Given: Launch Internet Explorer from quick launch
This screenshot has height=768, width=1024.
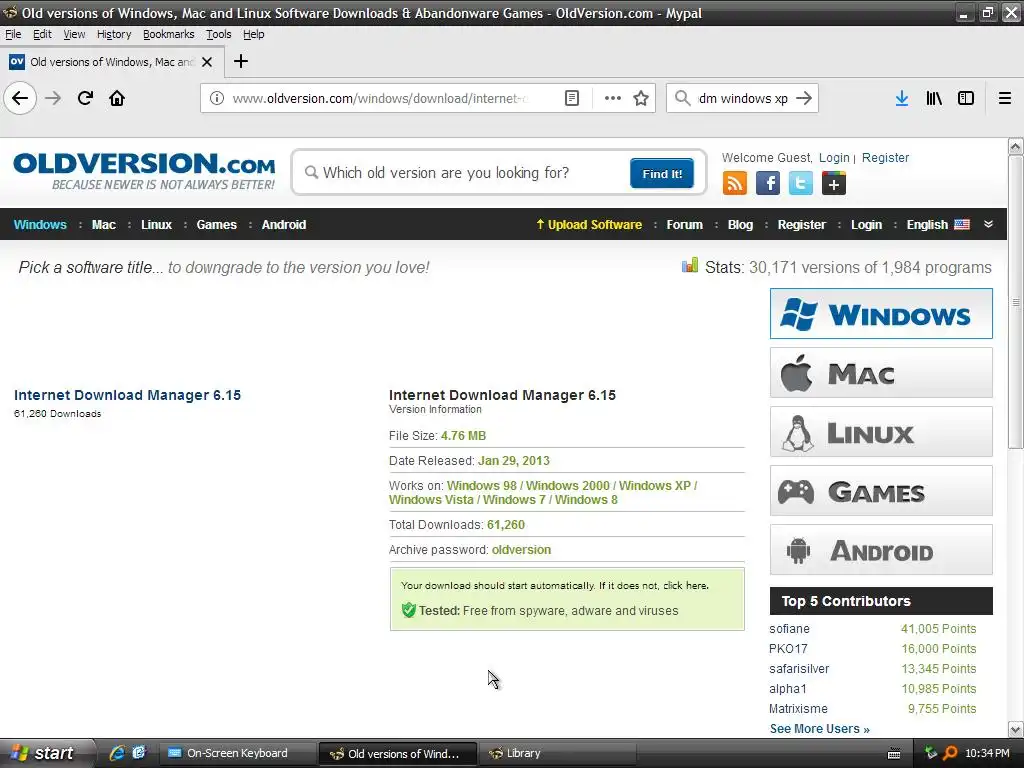Looking at the screenshot, I should click(x=117, y=753).
